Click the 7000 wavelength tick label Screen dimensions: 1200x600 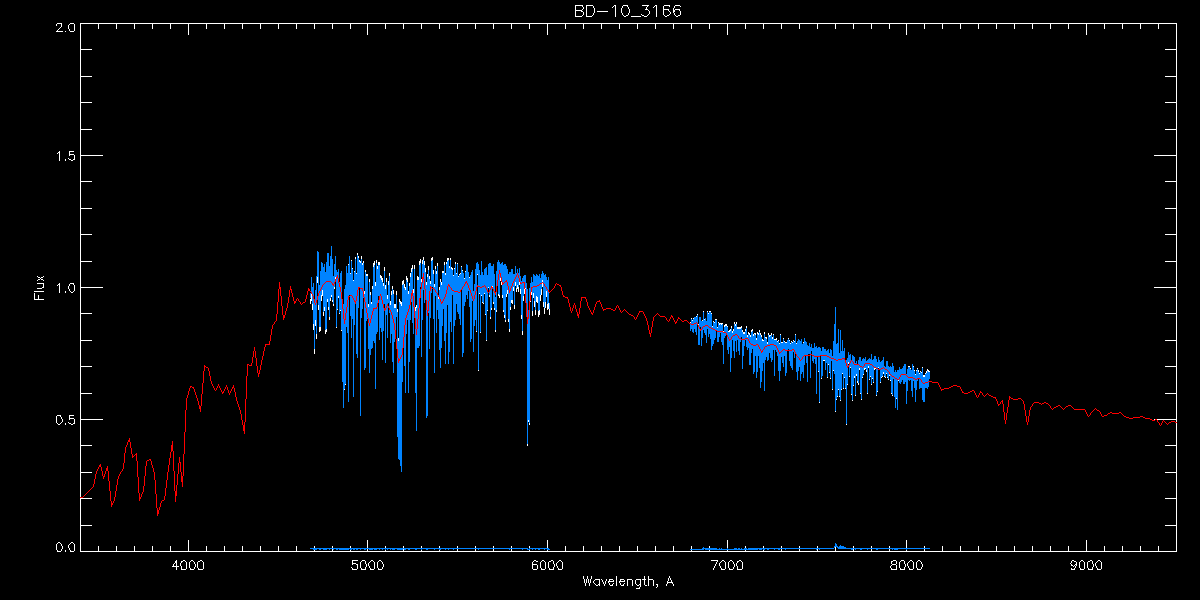click(727, 564)
